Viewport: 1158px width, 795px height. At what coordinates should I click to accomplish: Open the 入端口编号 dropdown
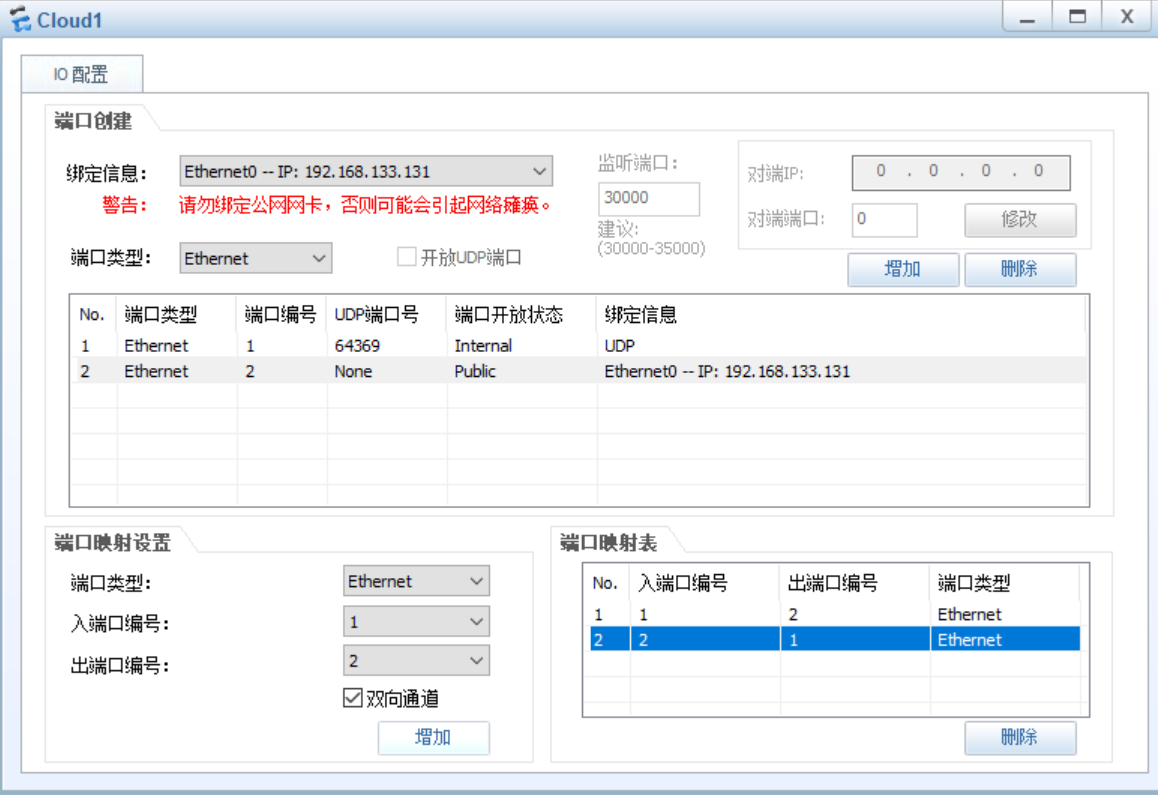pos(476,622)
